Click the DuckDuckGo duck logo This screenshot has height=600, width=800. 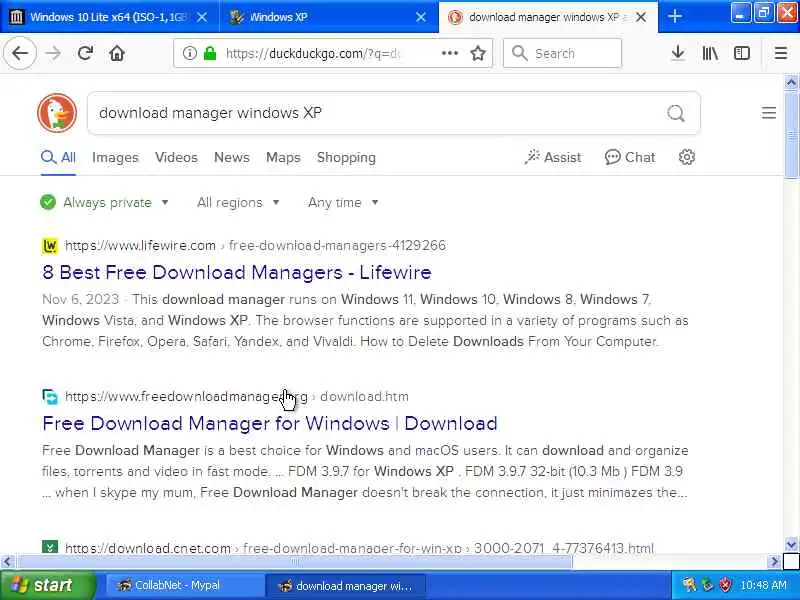[57, 113]
